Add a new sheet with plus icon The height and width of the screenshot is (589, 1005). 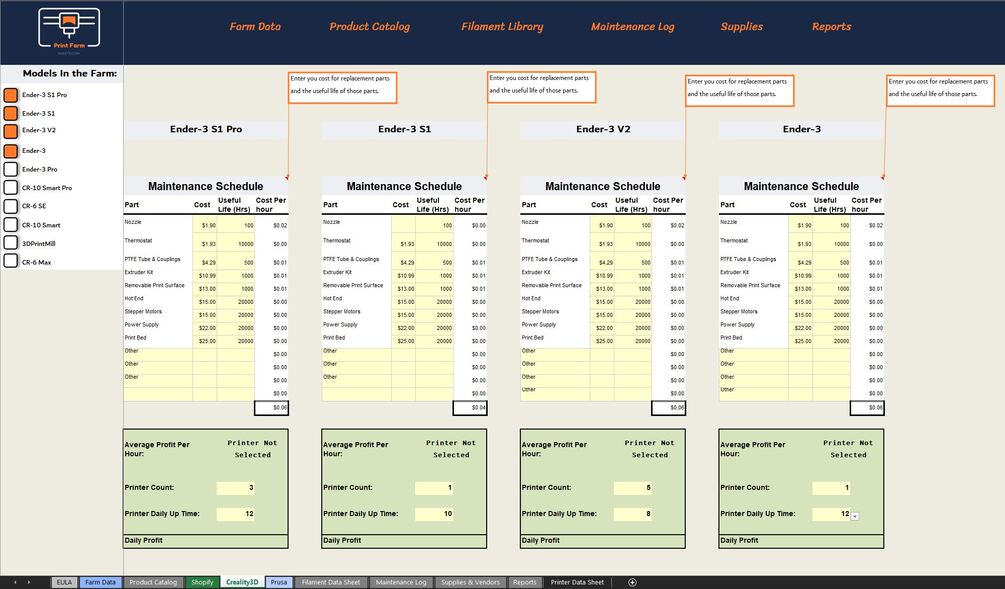(632, 582)
